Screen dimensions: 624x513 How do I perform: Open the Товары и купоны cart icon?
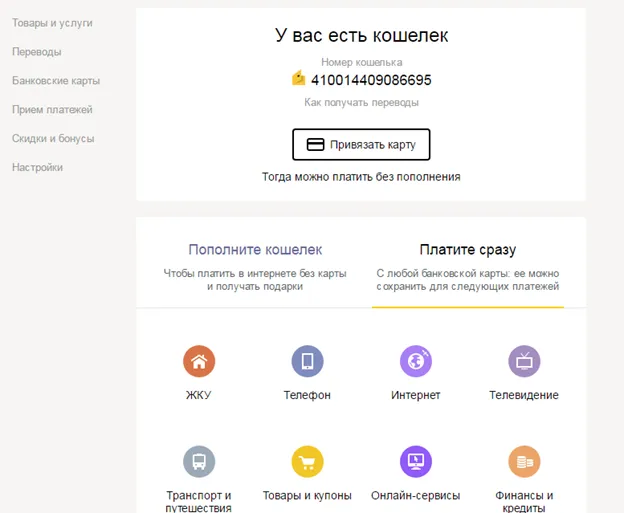click(307, 462)
